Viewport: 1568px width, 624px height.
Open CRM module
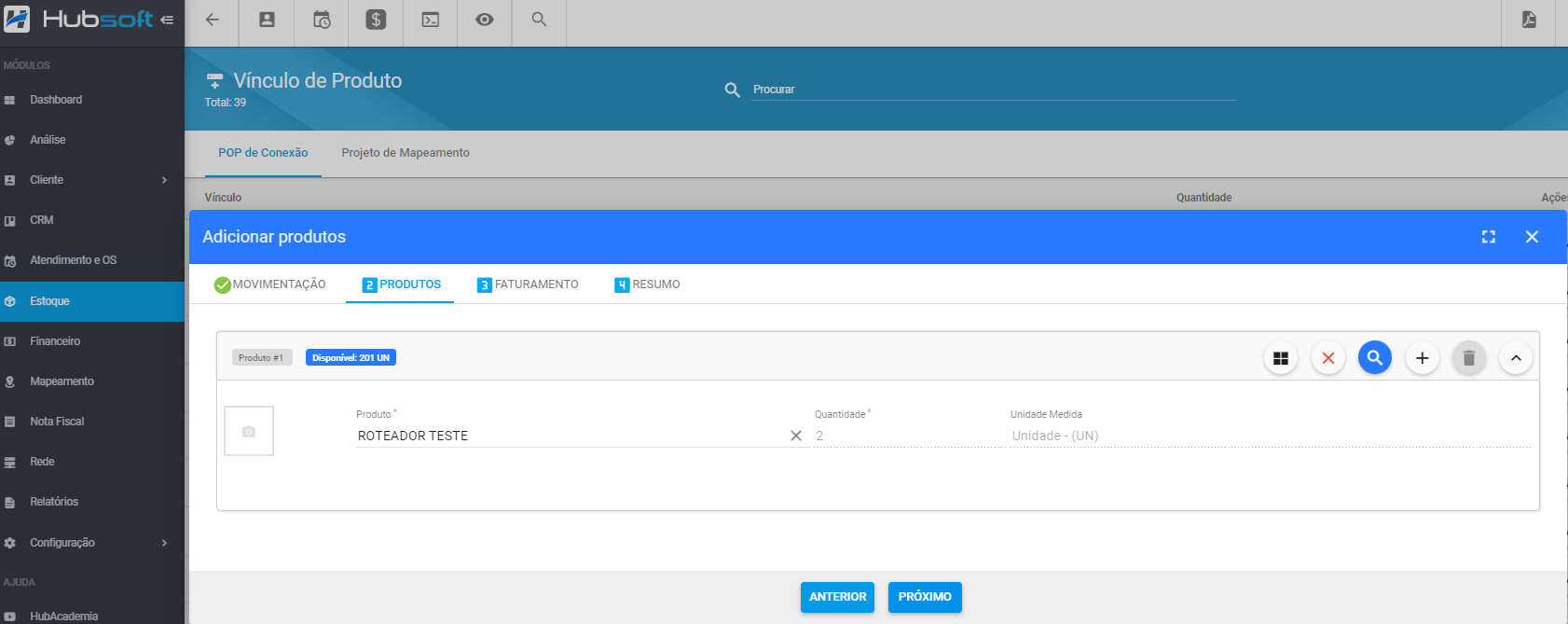tap(92, 220)
